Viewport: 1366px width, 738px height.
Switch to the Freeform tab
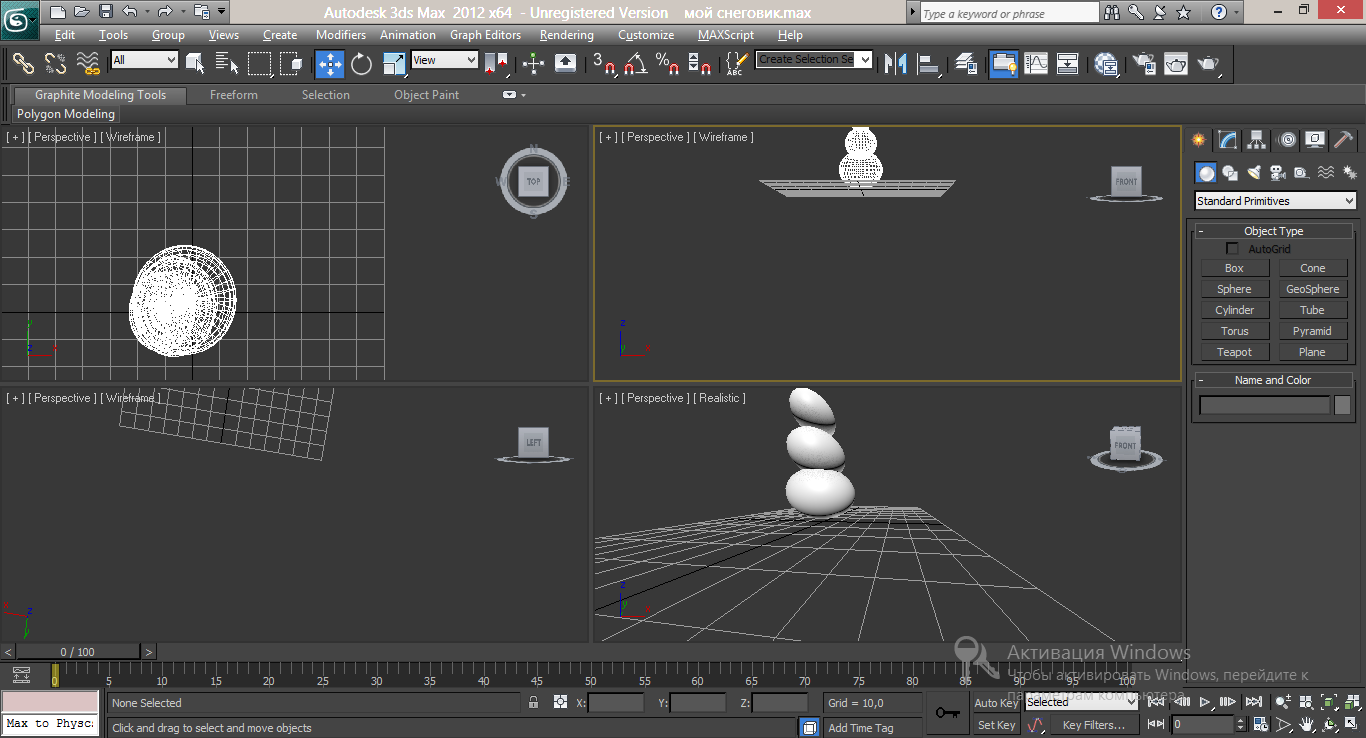[x=233, y=95]
